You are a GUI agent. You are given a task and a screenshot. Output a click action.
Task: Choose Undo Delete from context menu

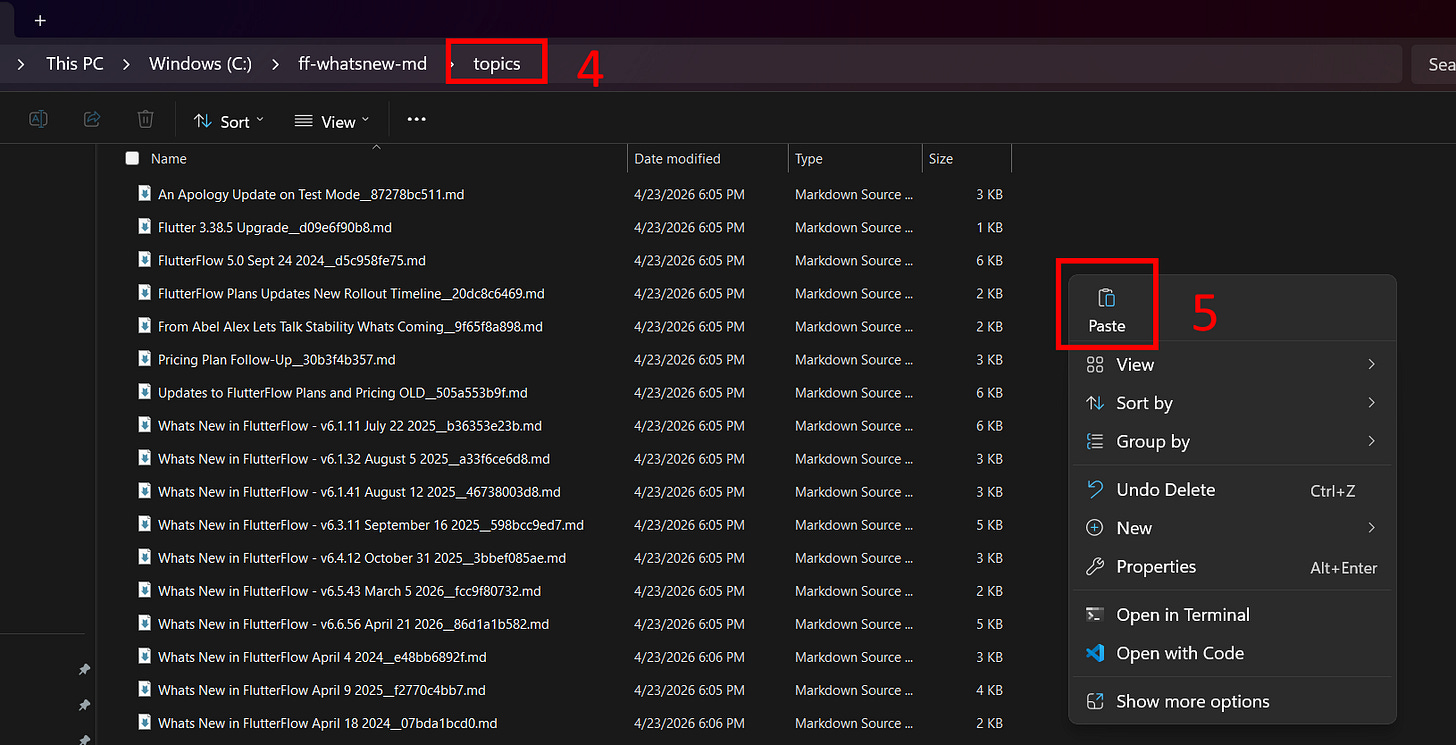coord(1232,490)
